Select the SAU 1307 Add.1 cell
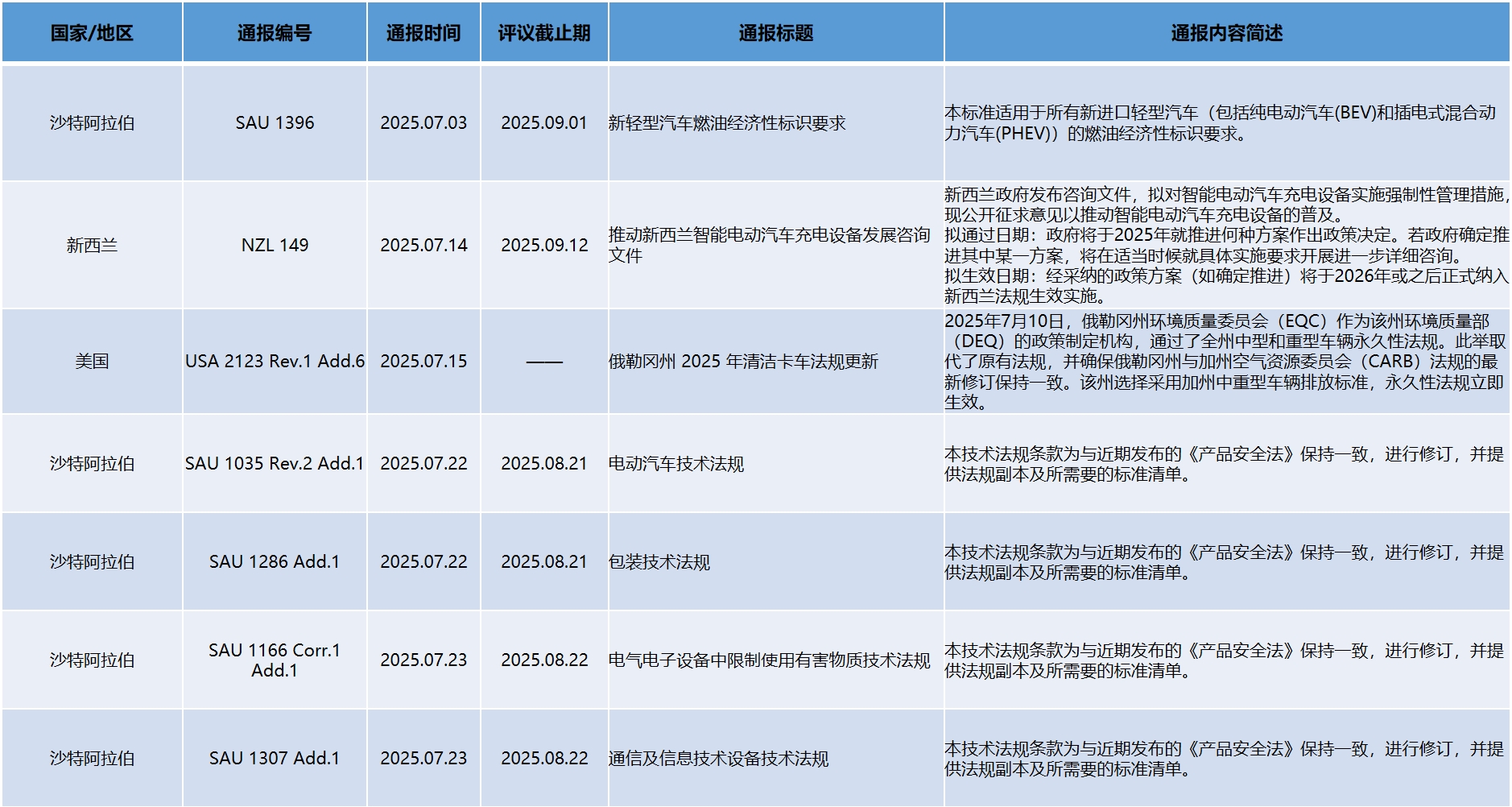The image size is (1512, 807). pyautogui.click(x=275, y=759)
